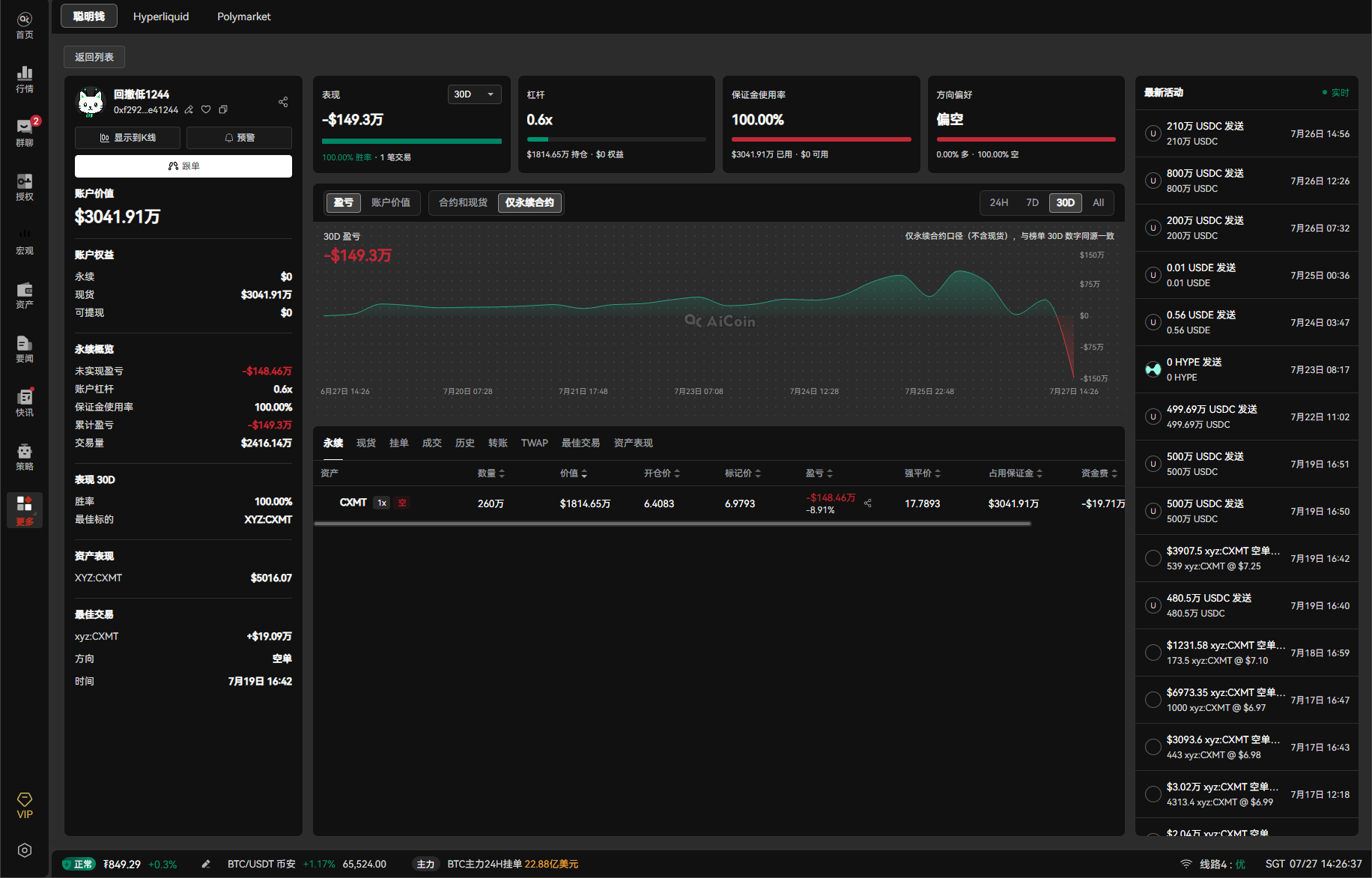Share the CXMT position PnL
The image size is (1372, 878).
click(x=868, y=503)
